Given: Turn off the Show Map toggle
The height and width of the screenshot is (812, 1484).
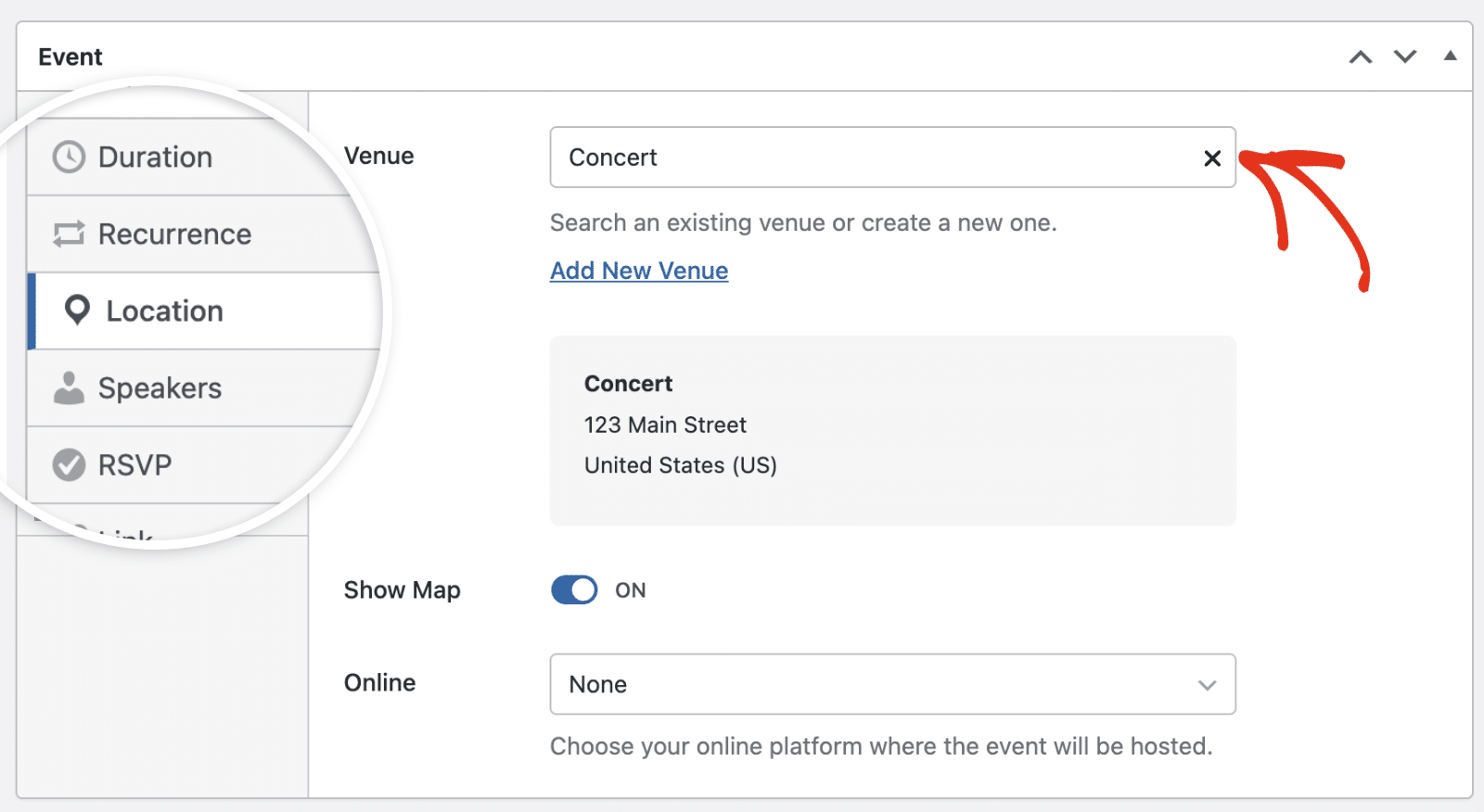Looking at the screenshot, I should click(574, 590).
